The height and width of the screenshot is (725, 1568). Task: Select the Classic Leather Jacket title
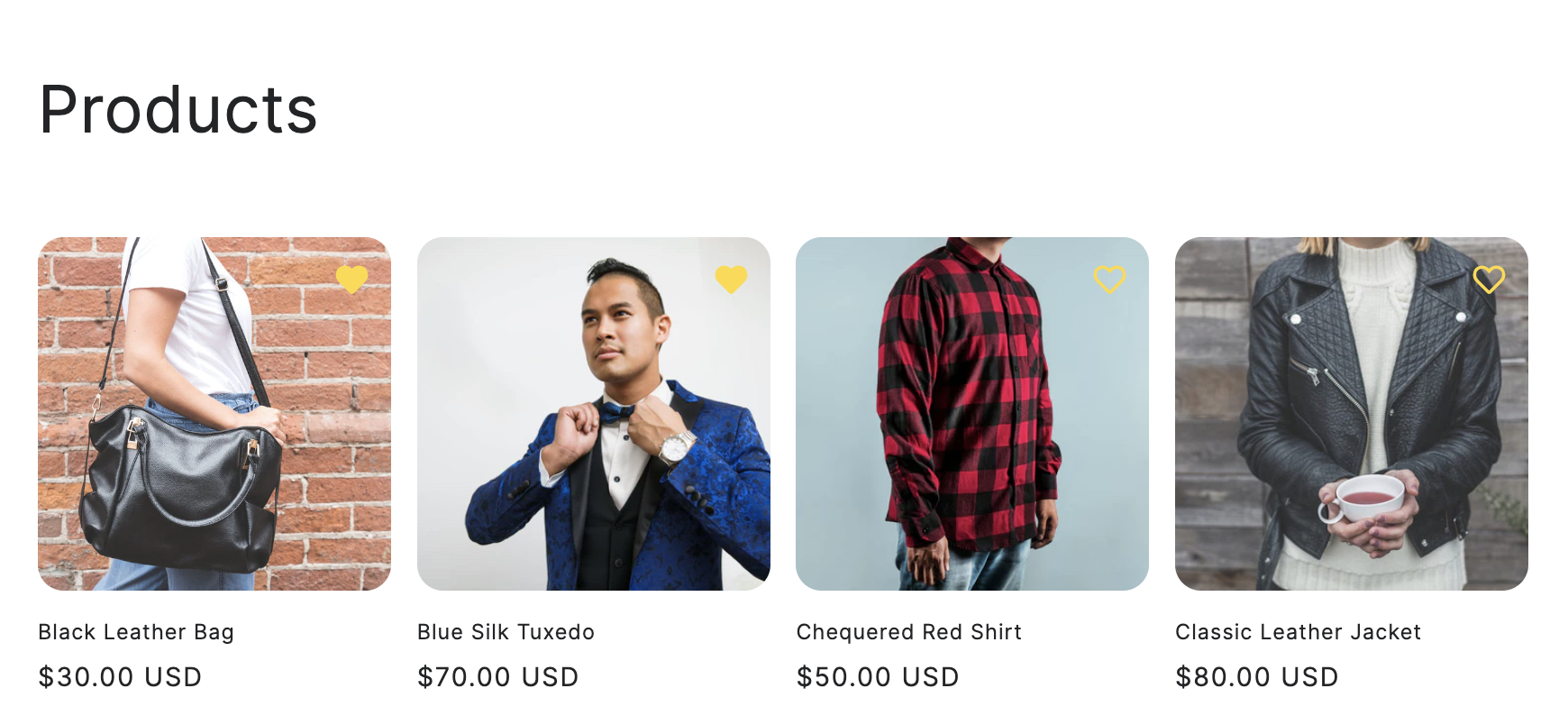pos(1298,632)
